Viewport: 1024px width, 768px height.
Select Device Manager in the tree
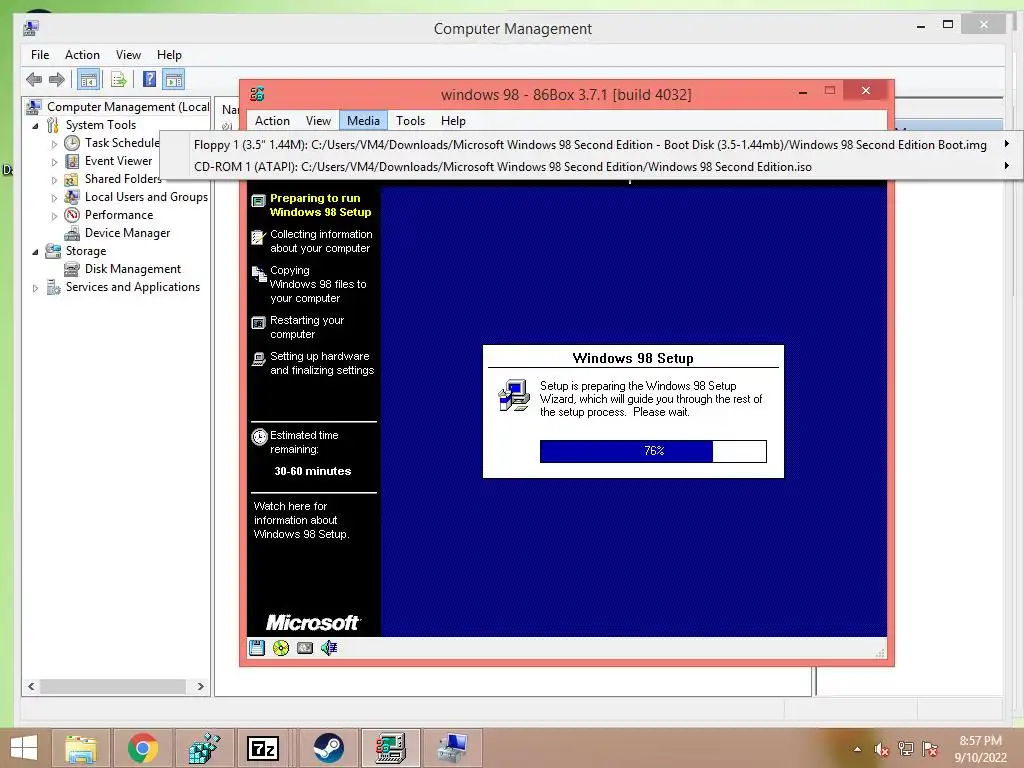pyautogui.click(x=127, y=233)
